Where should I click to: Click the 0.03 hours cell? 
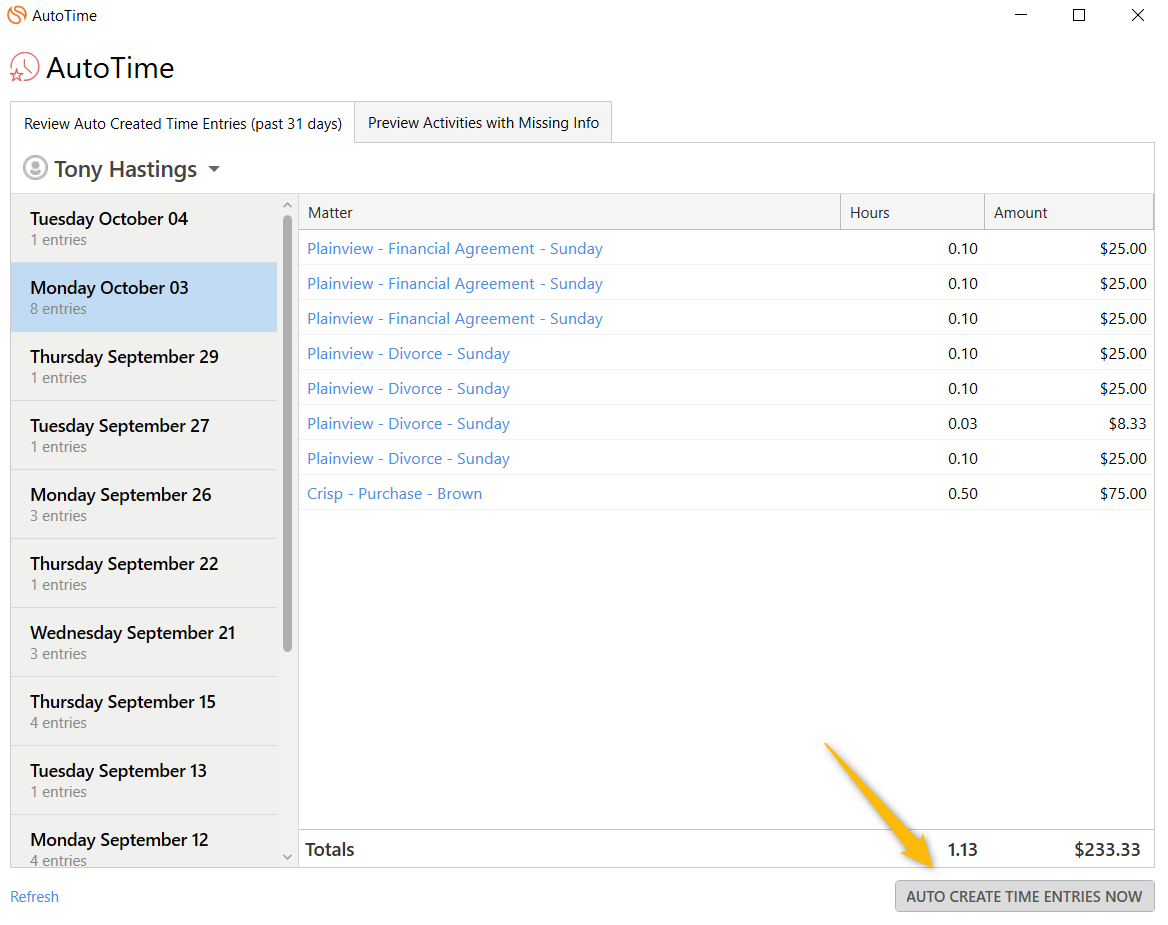[962, 424]
